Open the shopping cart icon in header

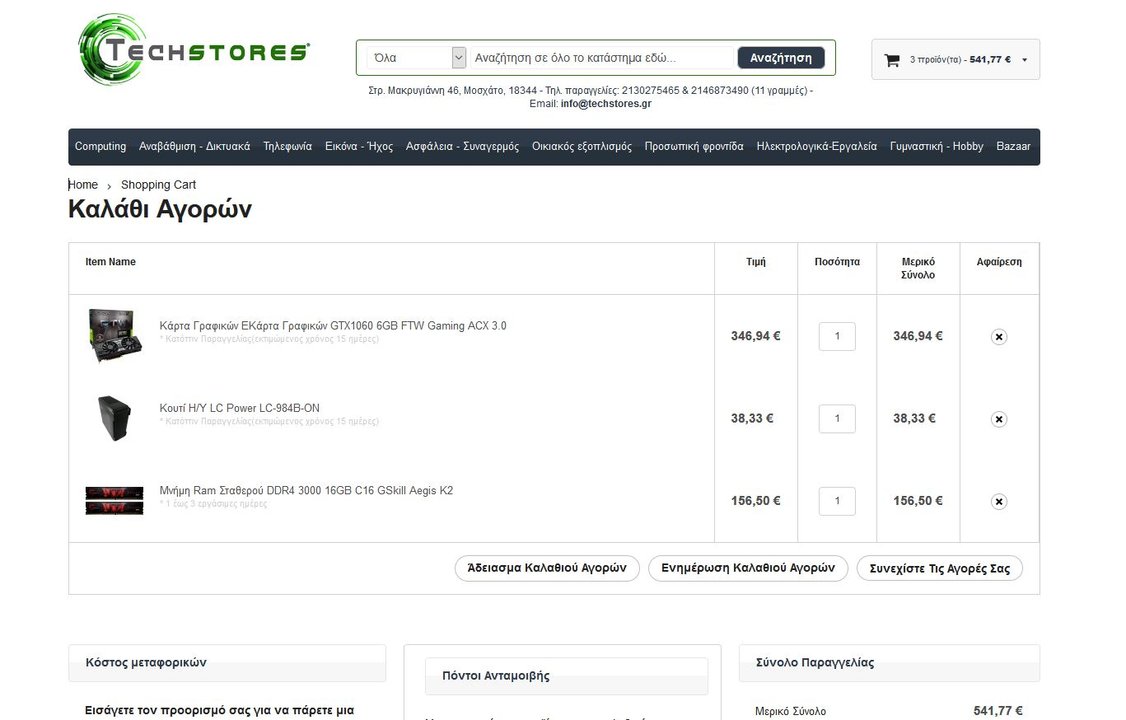click(892, 60)
